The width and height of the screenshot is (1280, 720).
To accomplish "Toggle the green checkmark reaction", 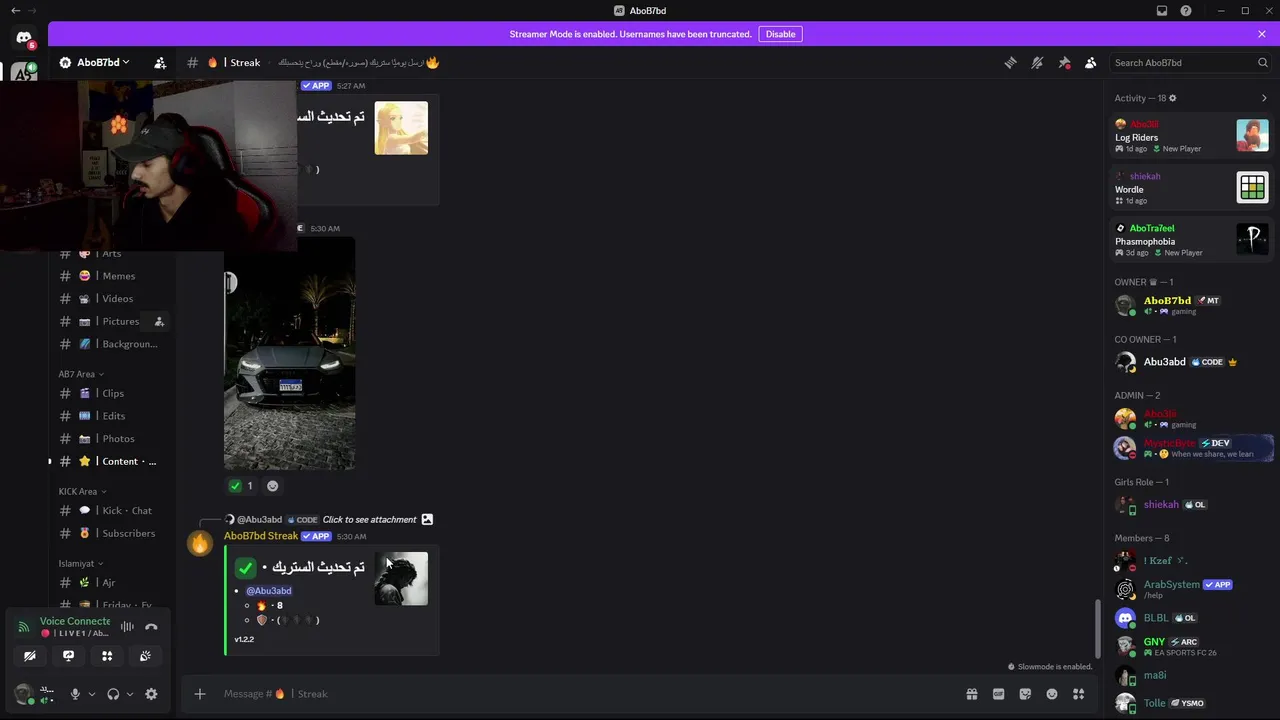I will point(241,486).
